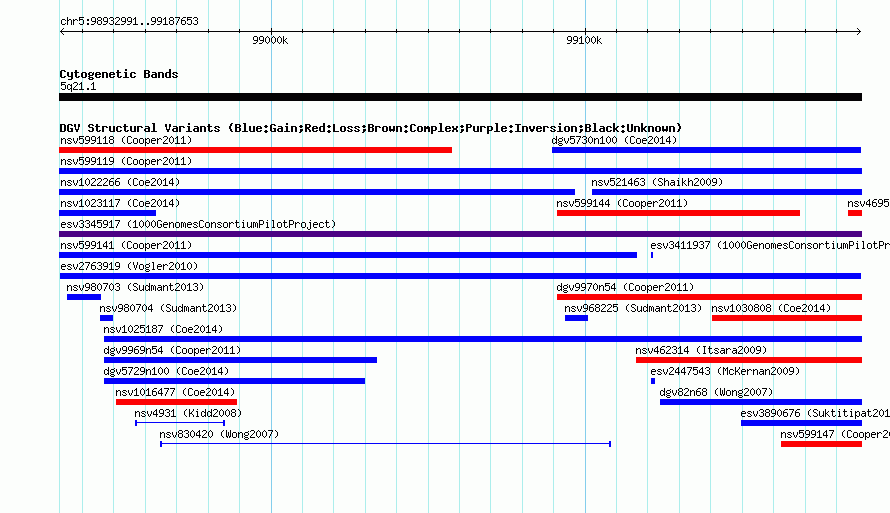Image resolution: width=890 pixels, height=513 pixels.
Task: Click the nsv968225 (Sudmant2013) label
Action: point(633,308)
